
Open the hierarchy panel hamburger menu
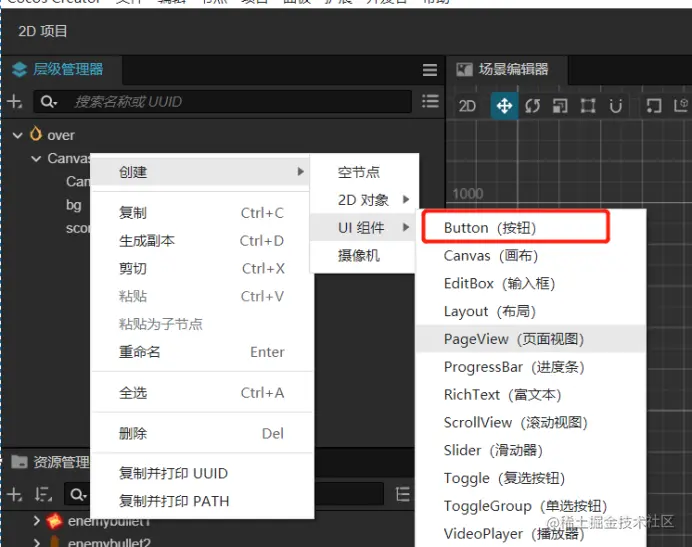tap(429, 70)
